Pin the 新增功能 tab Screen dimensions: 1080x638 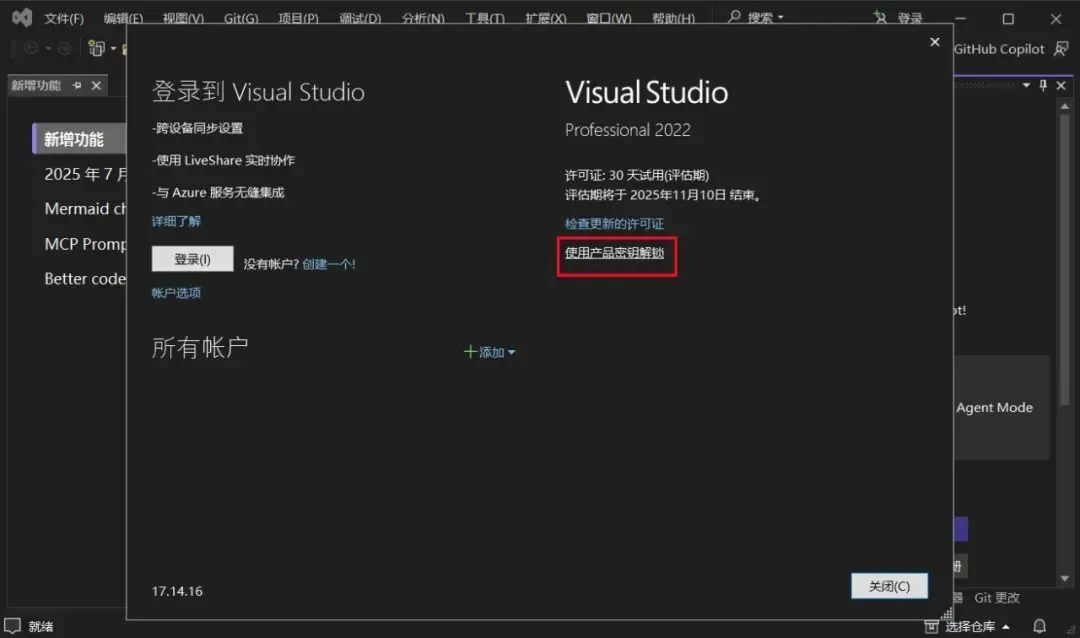coord(77,85)
